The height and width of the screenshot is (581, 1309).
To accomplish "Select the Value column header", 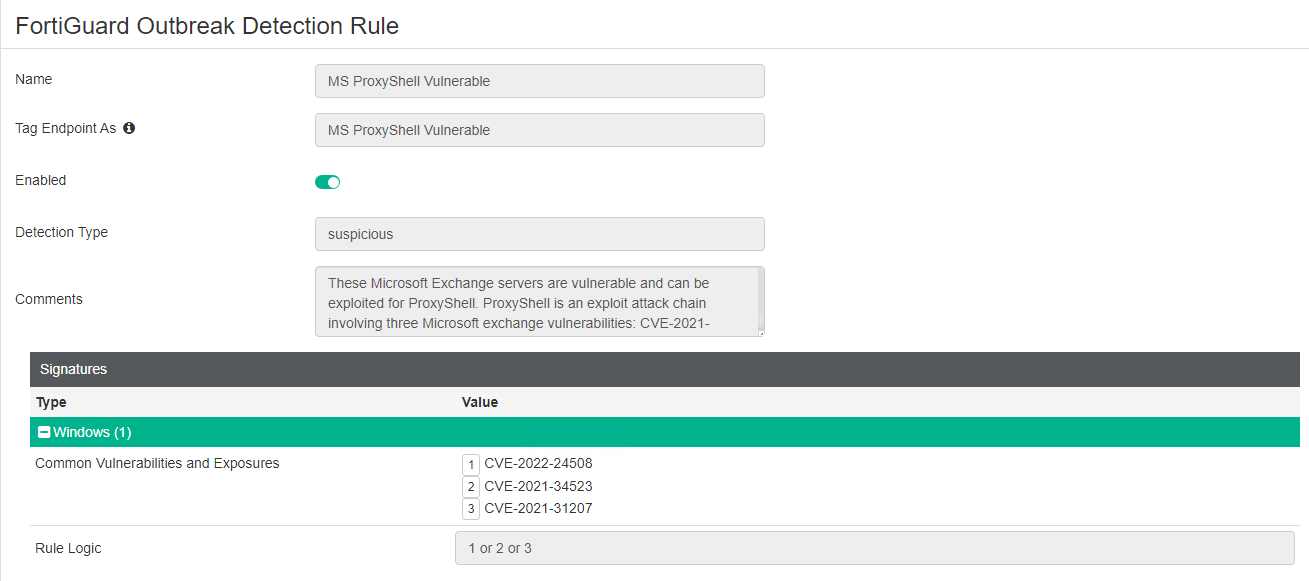I will (480, 401).
